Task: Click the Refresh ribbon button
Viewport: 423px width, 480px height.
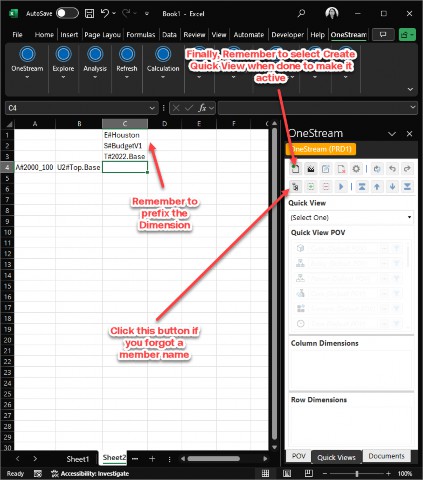Action: (x=127, y=64)
